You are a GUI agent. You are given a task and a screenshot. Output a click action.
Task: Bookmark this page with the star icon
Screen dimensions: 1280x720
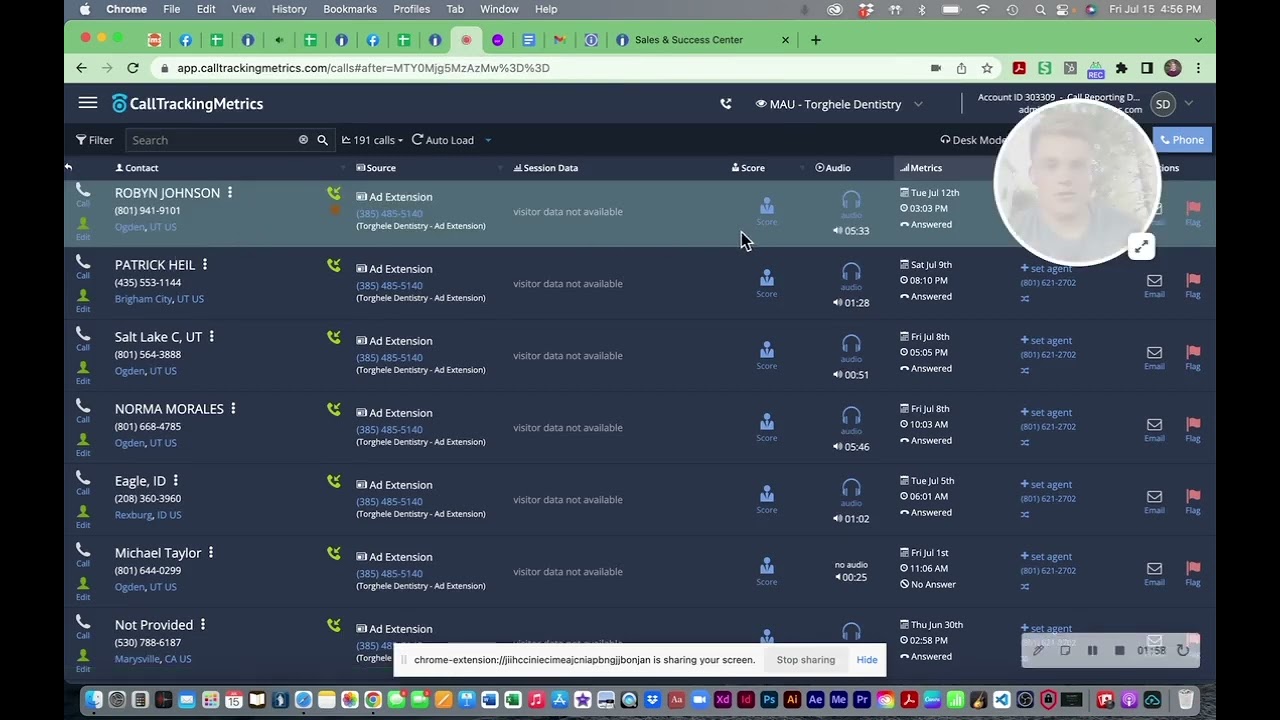pyautogui.click(x=987, y=68)
